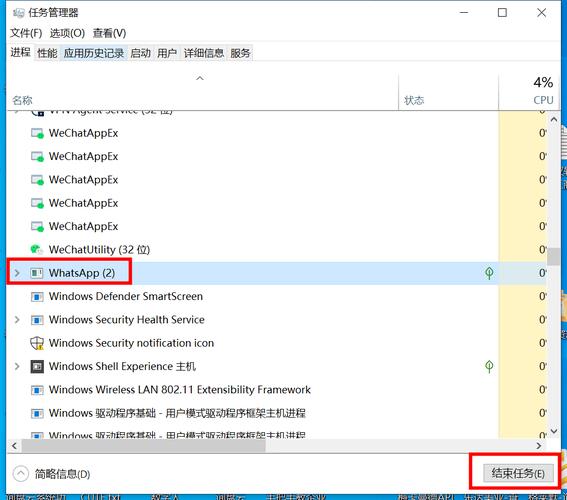
Task: Click the Task Manager title bar icon
Action: pyautogui.click(x=18, y=13)
